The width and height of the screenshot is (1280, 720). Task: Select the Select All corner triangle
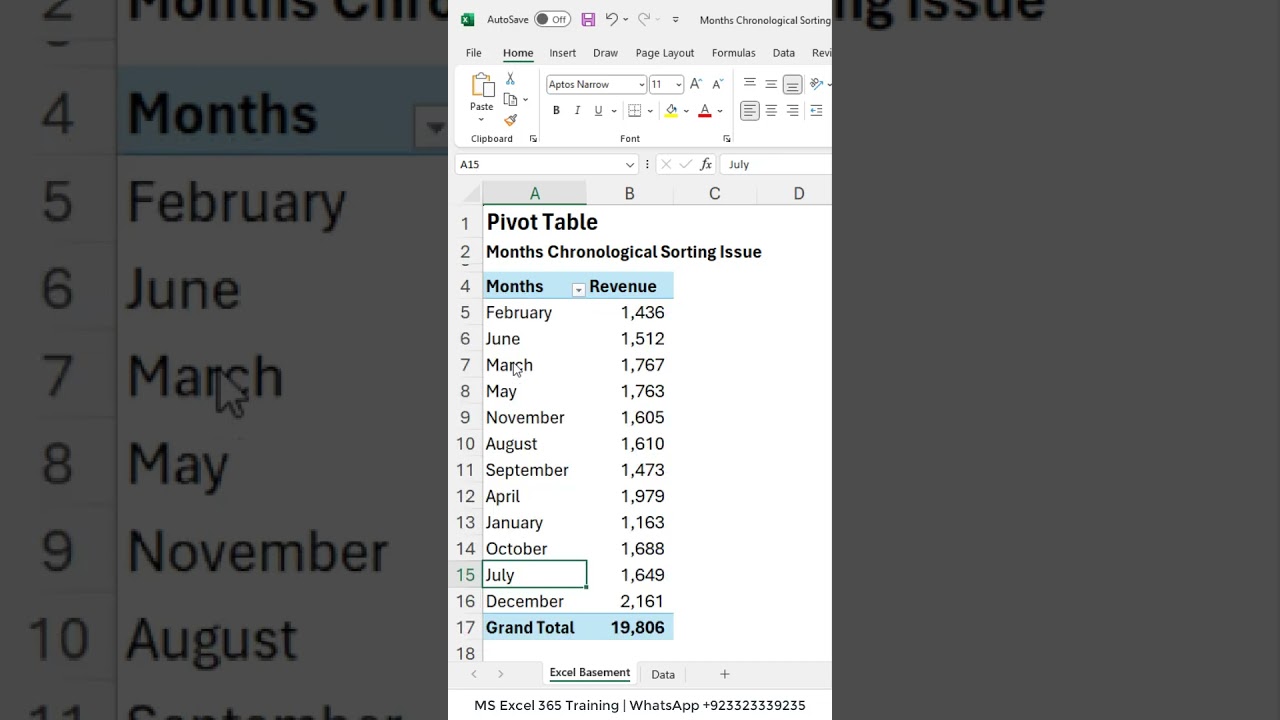[x=473, y=195]
